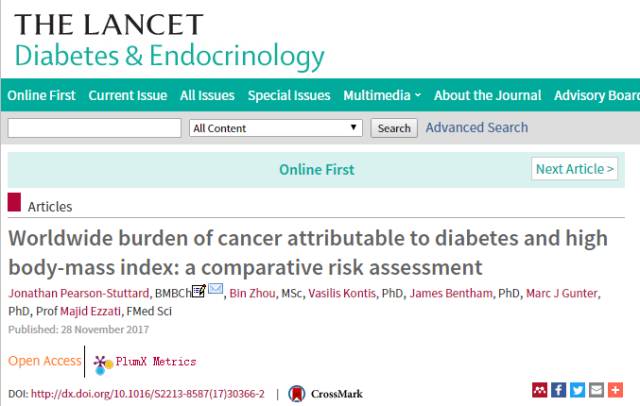Click the Search button

pyautogui.click(x=394, y=128)
